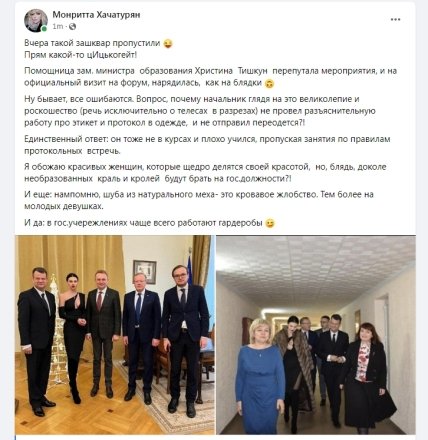428x440 pixels.
Task: Click the paragraph starting "Единственный ответ"
Action: [207, 145]
